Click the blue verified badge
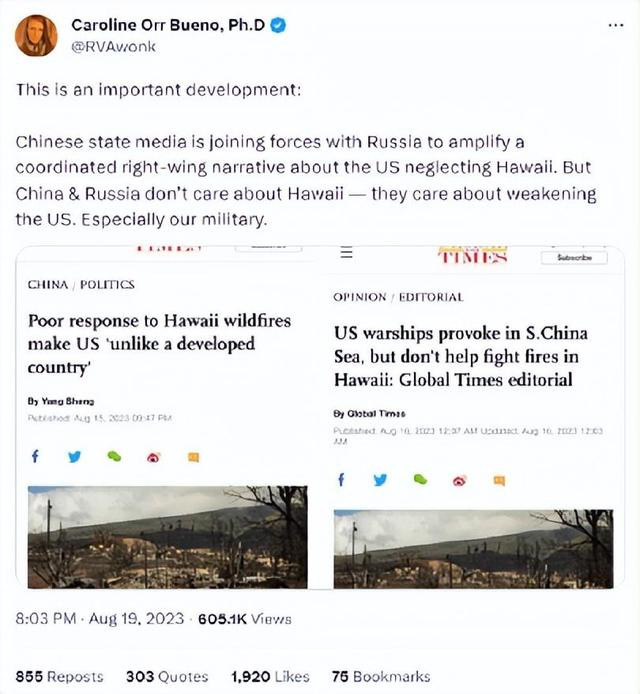Image resolution: width=640 pixels, height=694 pixels. (x=278, y=25)
